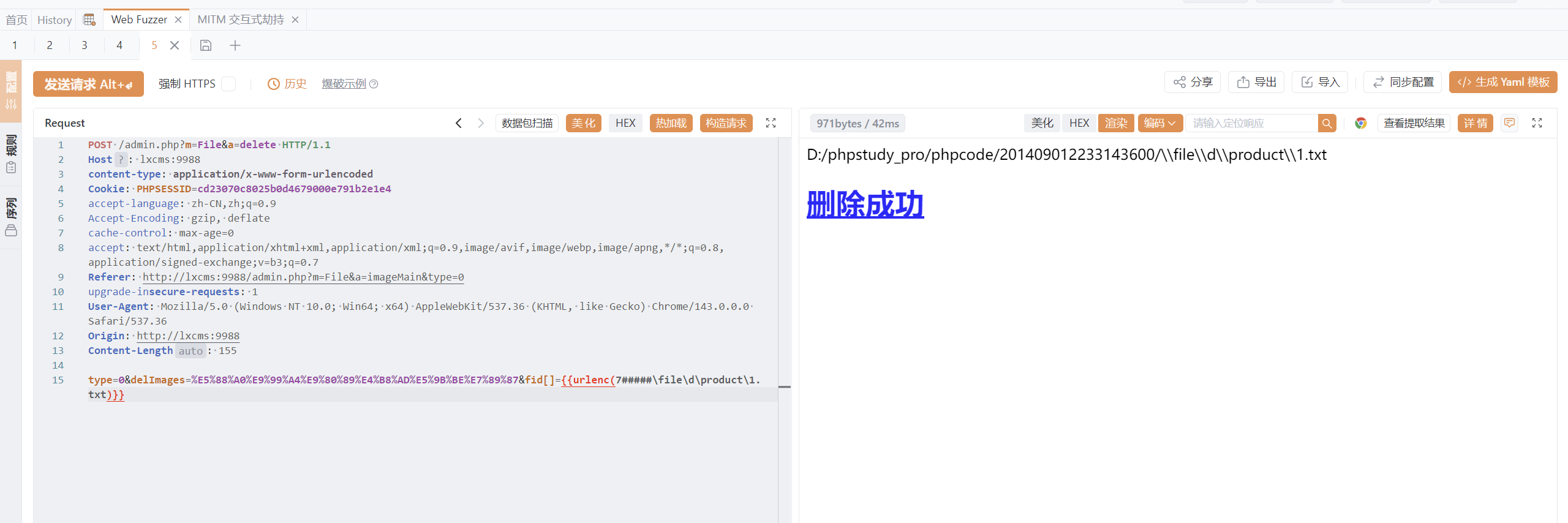The width and height of the screenshot is (1568, 523).
Task: Open response in Chrome browser icon
Action: point(1360,123)
